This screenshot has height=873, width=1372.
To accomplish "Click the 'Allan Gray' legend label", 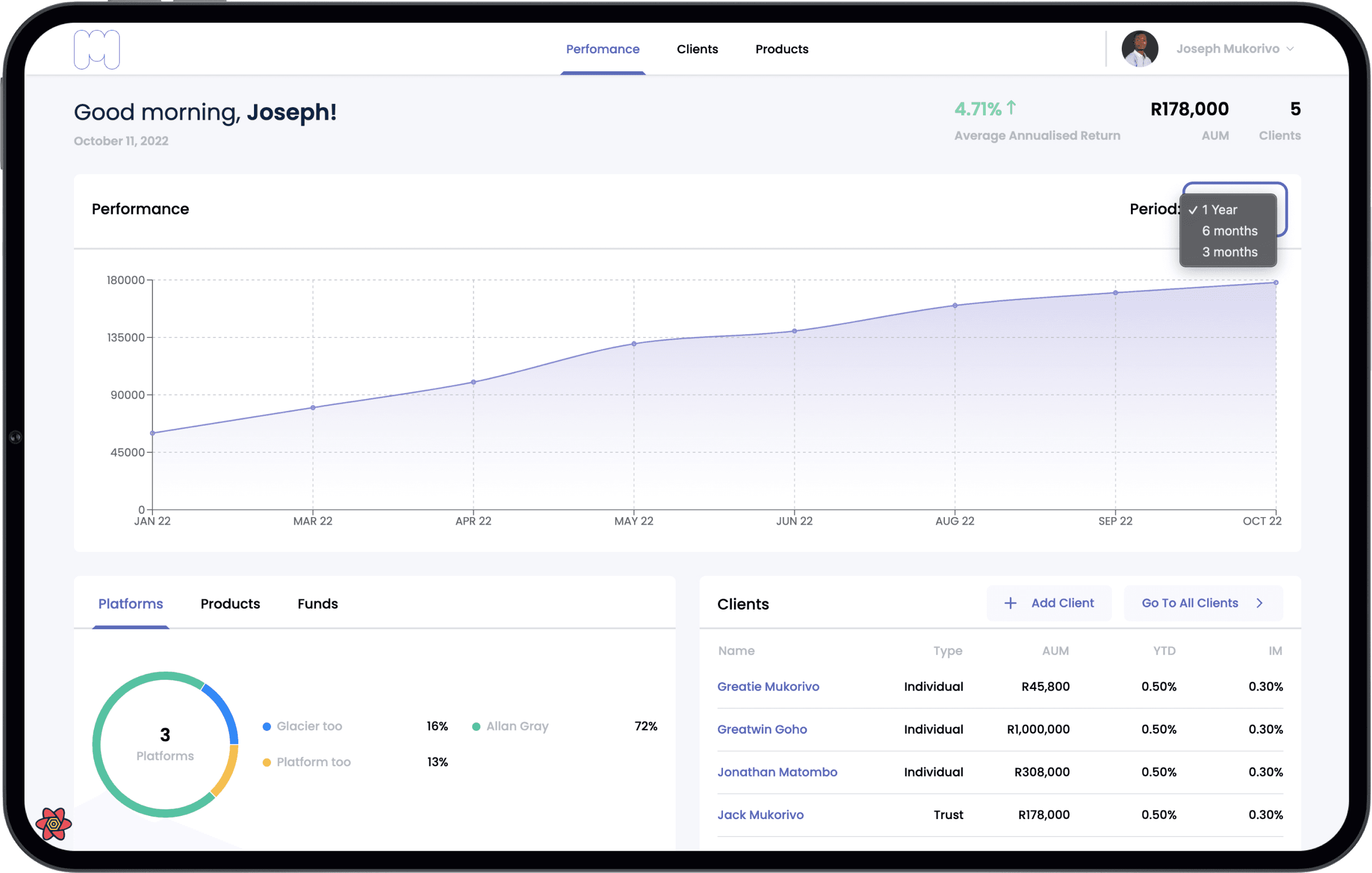I will point(517,727).
